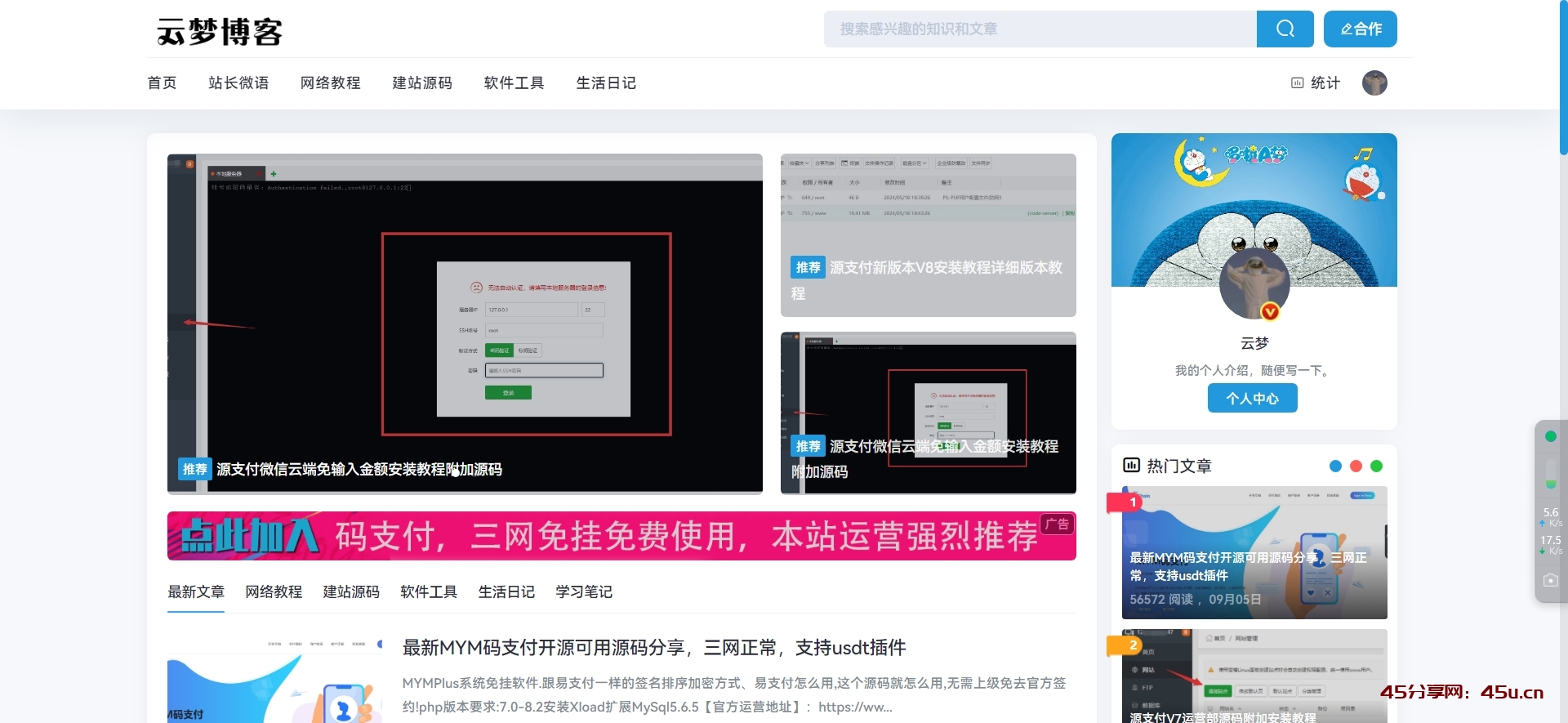
Task: Click the blue search magnifier button
Action: (x=1285, y=29)
